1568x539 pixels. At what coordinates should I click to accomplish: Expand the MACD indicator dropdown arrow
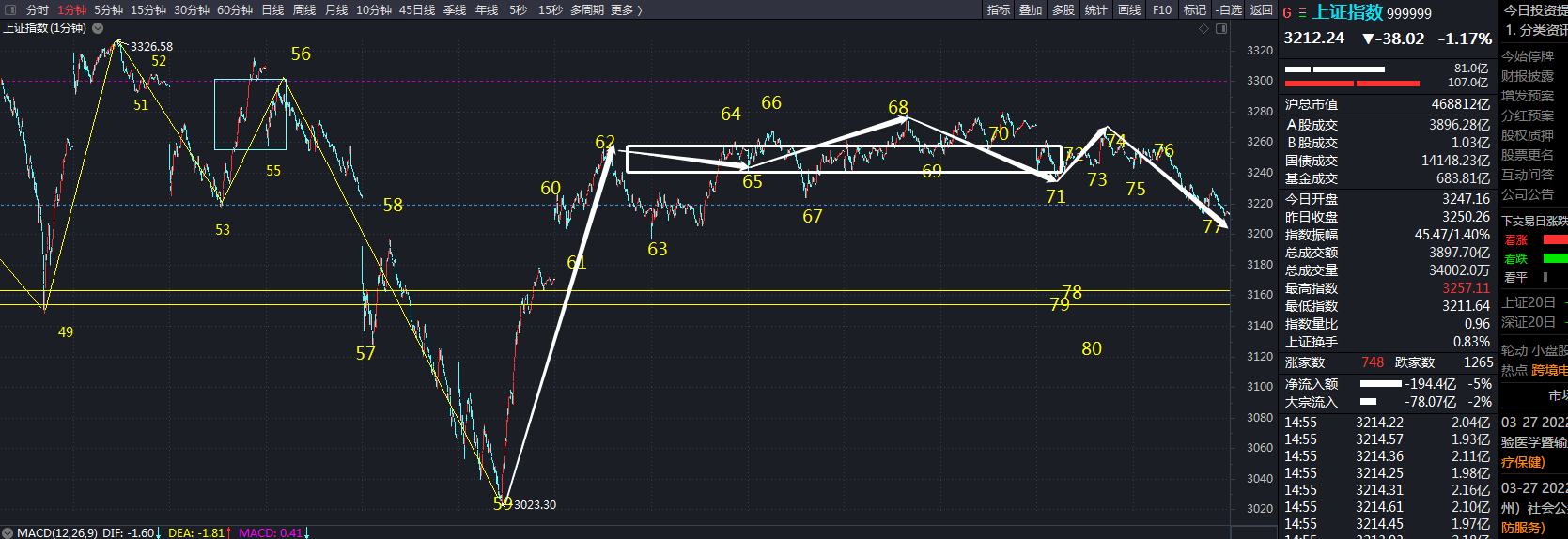coord(8,532)
